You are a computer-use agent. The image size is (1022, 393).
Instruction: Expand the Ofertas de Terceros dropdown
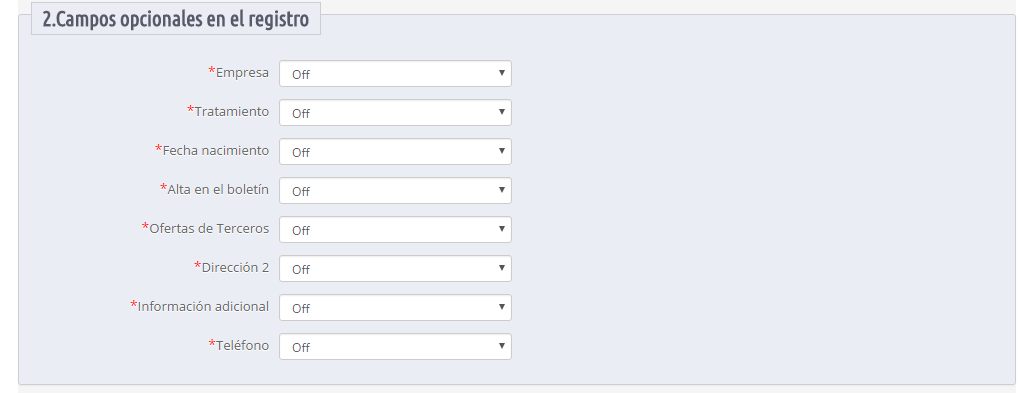point(395,229)
